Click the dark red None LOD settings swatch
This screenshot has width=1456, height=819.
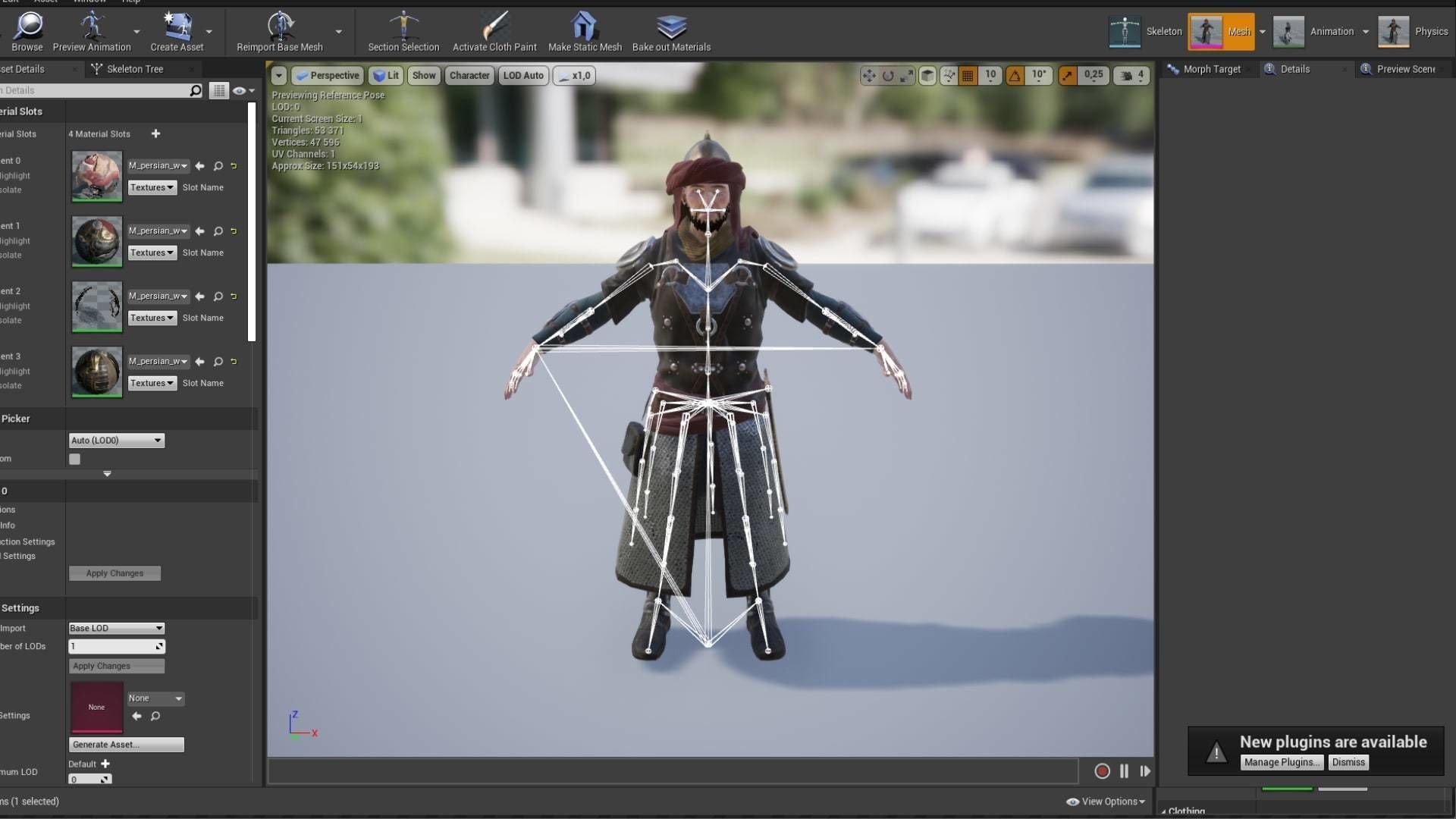tap(96, 707)
